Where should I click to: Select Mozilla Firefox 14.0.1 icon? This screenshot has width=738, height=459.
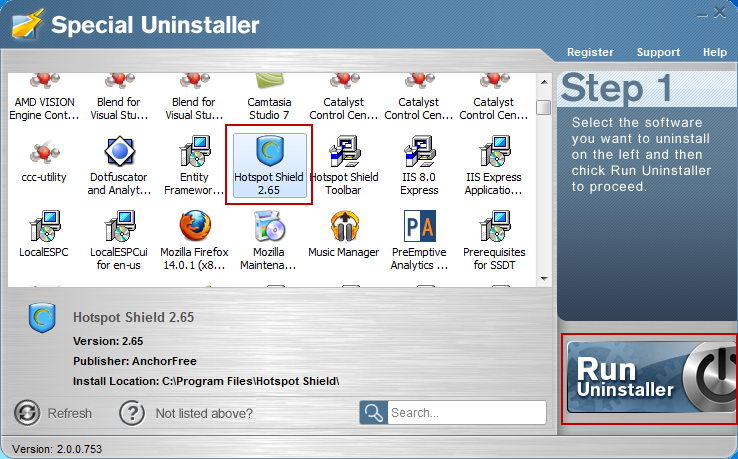point(194,226)
